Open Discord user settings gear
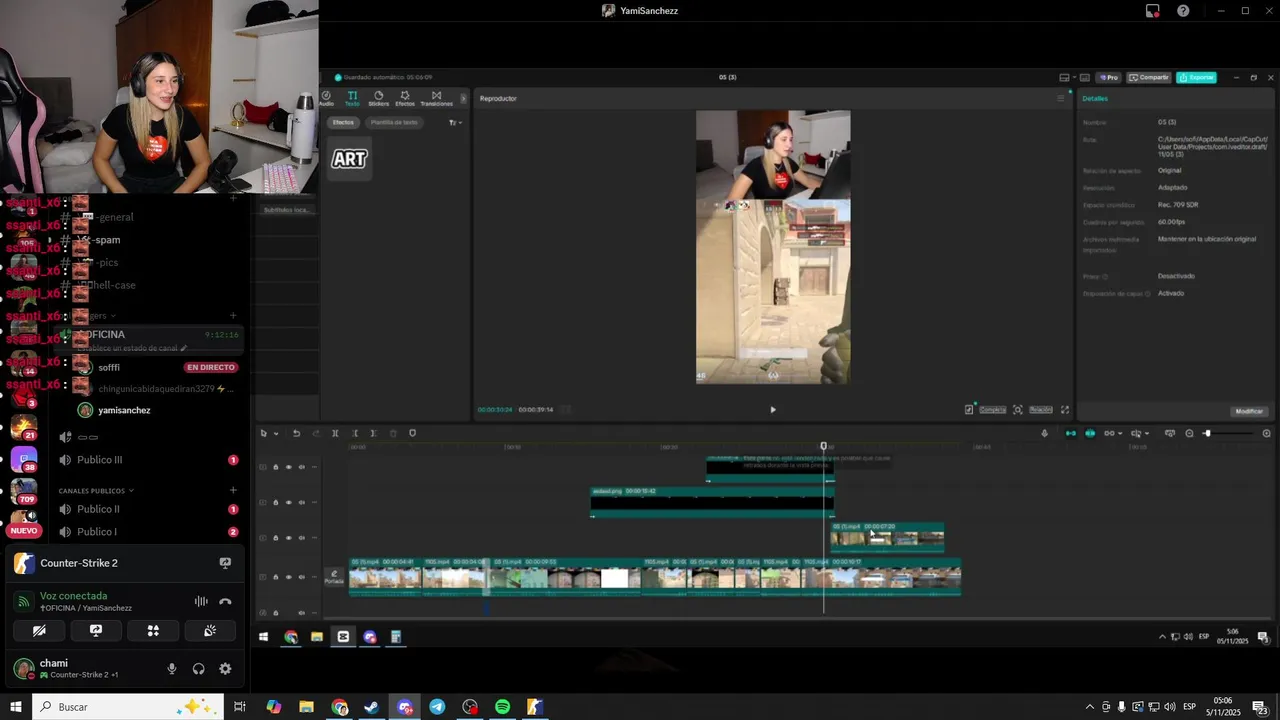Viewport: 1280px width, 720px height. 225,669
